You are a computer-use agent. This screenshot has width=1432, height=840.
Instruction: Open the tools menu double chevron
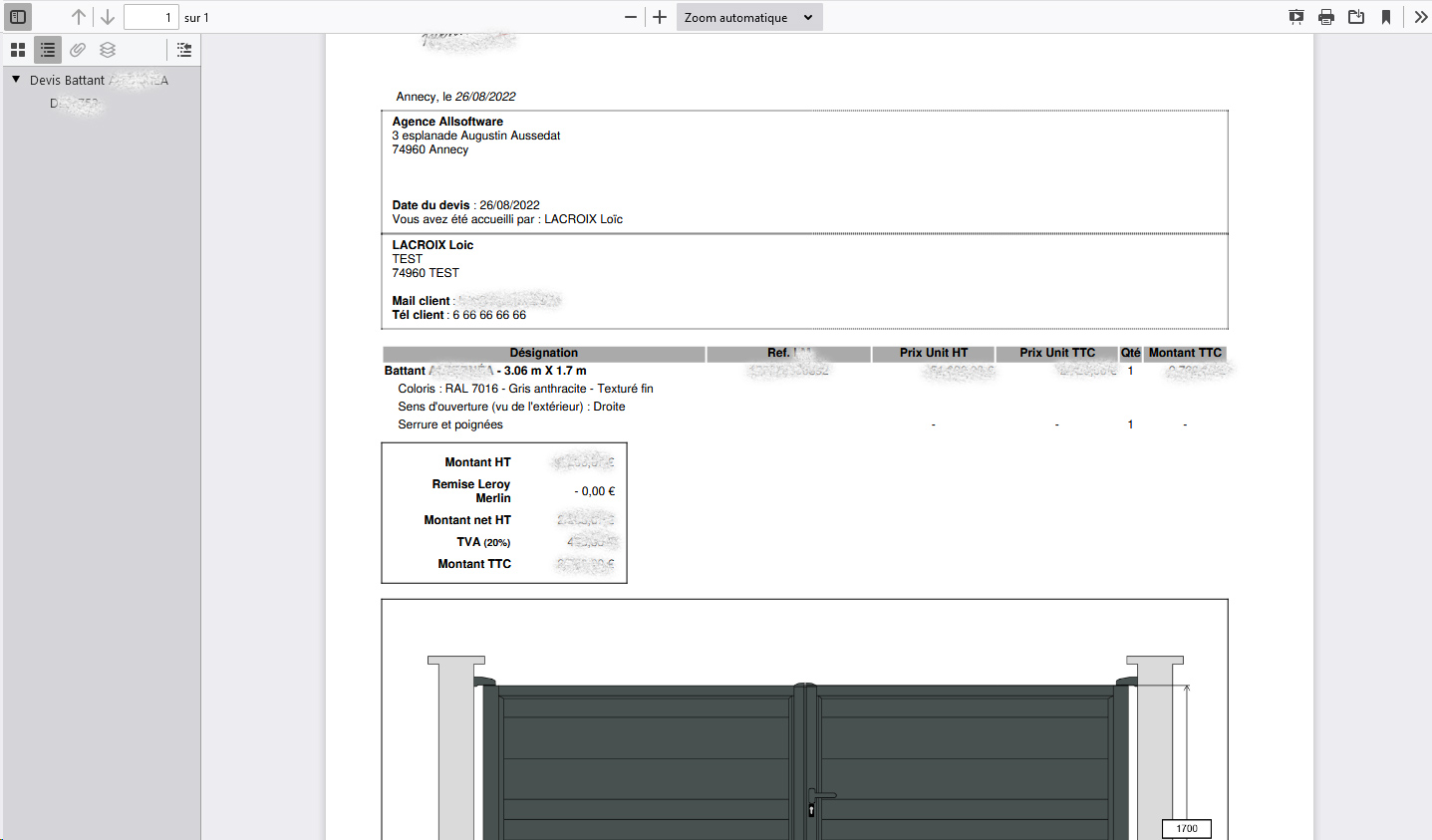(1420, 17)
